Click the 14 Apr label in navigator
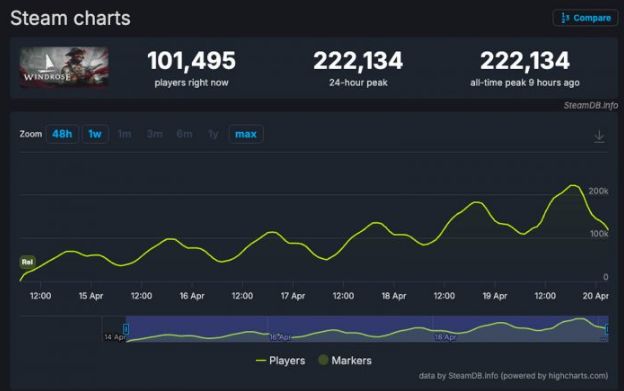The height and width of the screenshot is (391, 624). pyautogui.click(x=115, y=337)
